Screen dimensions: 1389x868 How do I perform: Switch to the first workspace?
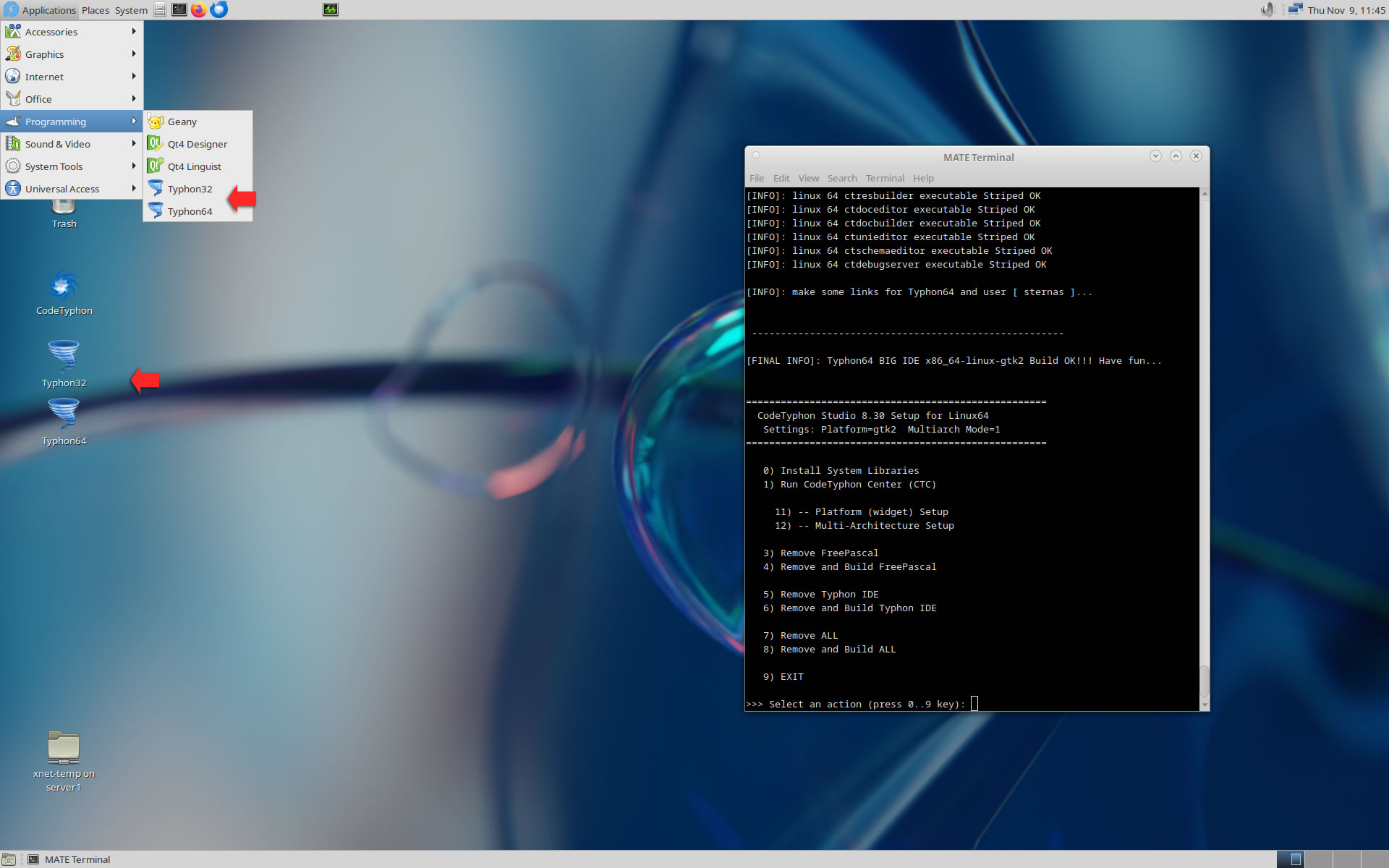tap(1291, 859)
